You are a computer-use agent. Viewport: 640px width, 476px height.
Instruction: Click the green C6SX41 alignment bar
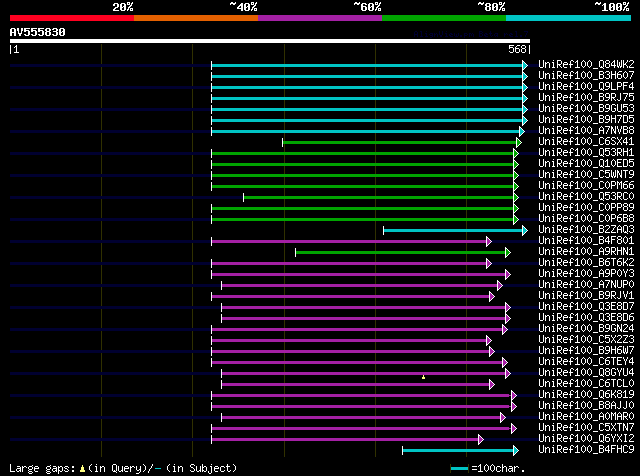tap(402, 142)
